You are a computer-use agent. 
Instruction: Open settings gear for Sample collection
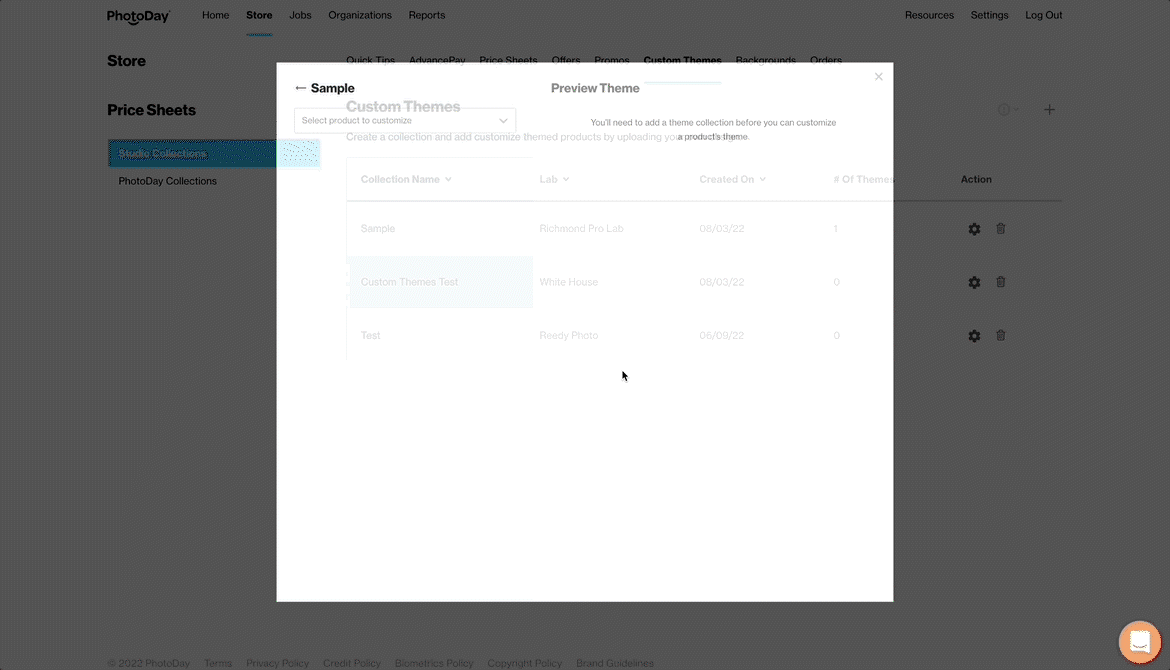coord(974,229)
